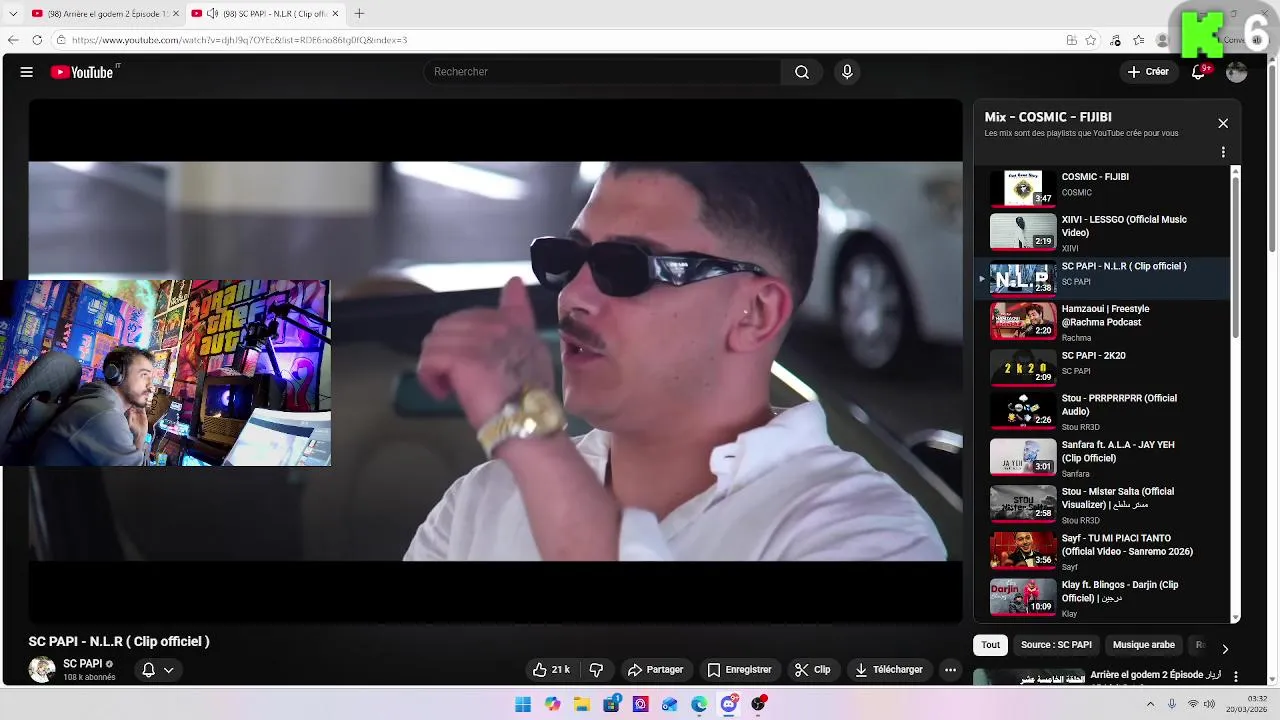Click the main video player frame

495,361
